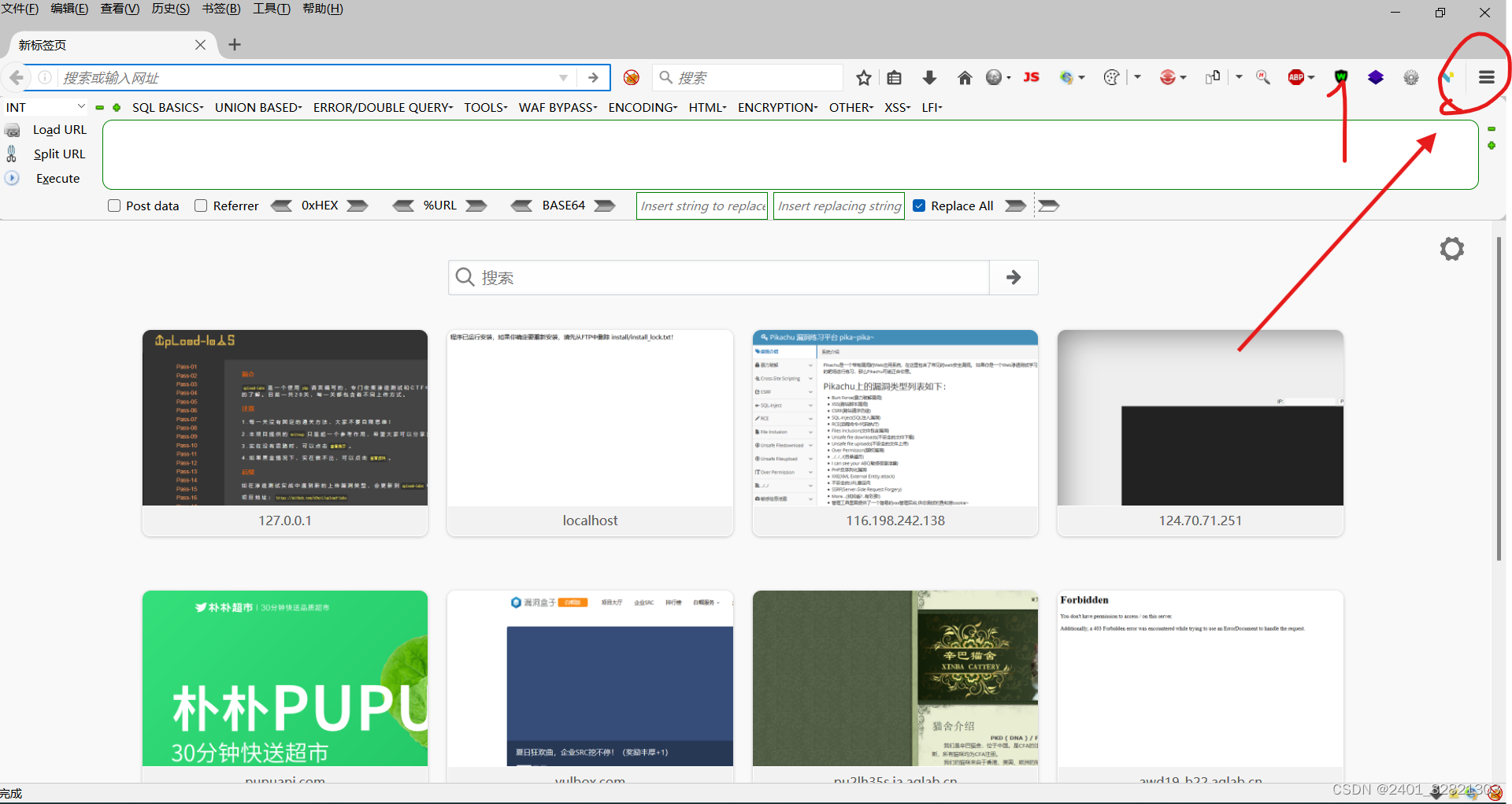The image size is (1512, 804).
Task: Click the HackBar green minus icon near INT
Action: click(100, 108)
